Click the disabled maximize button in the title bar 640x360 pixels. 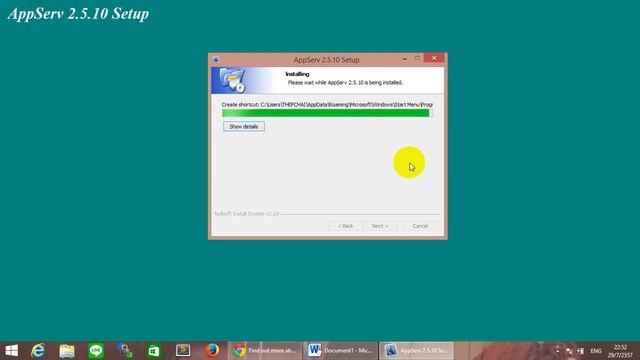[x=417, y=58]
